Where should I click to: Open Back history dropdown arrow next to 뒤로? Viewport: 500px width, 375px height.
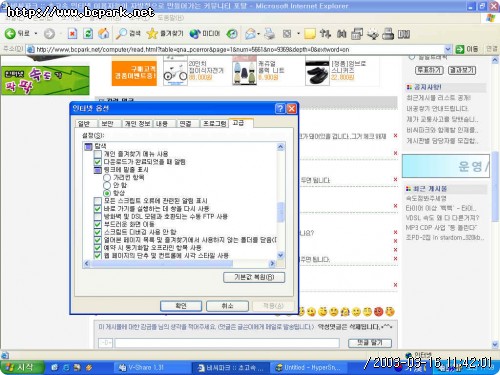coord(36,33)
